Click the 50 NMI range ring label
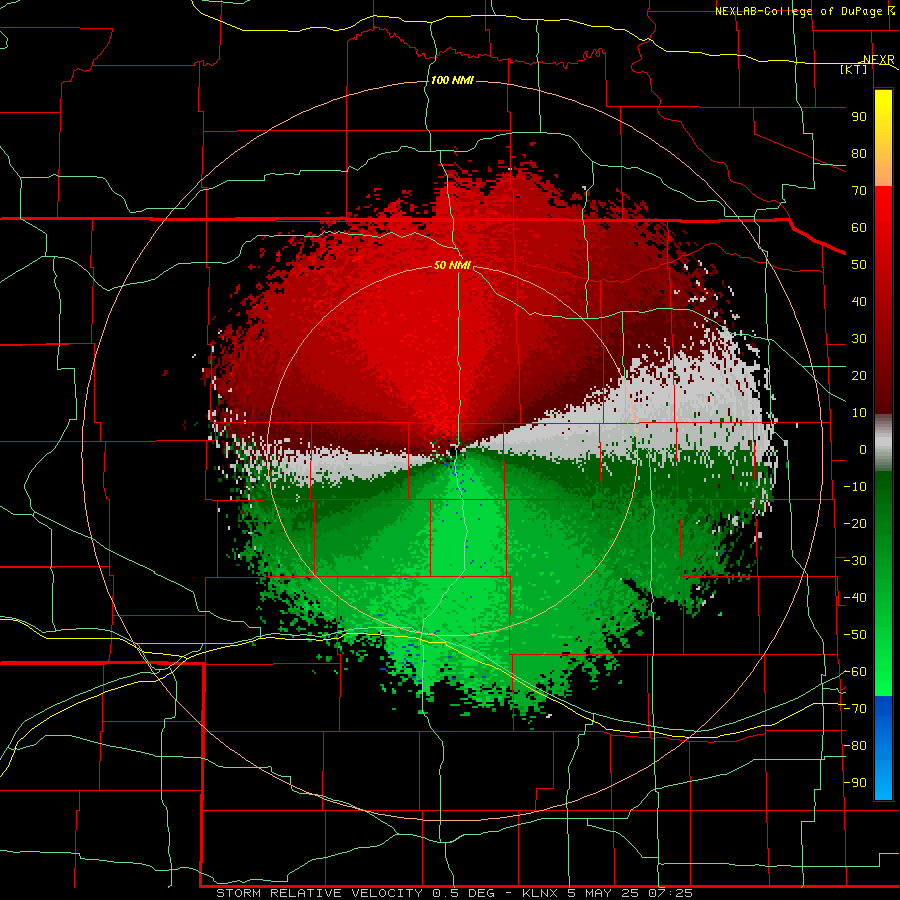The height and width of the screenshot is (900, 900). pos(452,265)
